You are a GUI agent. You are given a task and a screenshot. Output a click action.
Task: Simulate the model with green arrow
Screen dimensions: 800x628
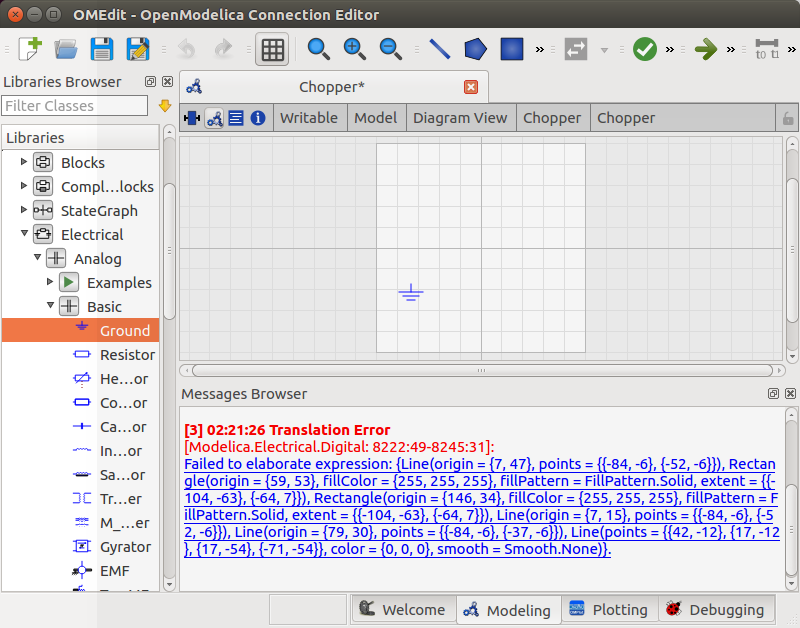tap(706, 49)
